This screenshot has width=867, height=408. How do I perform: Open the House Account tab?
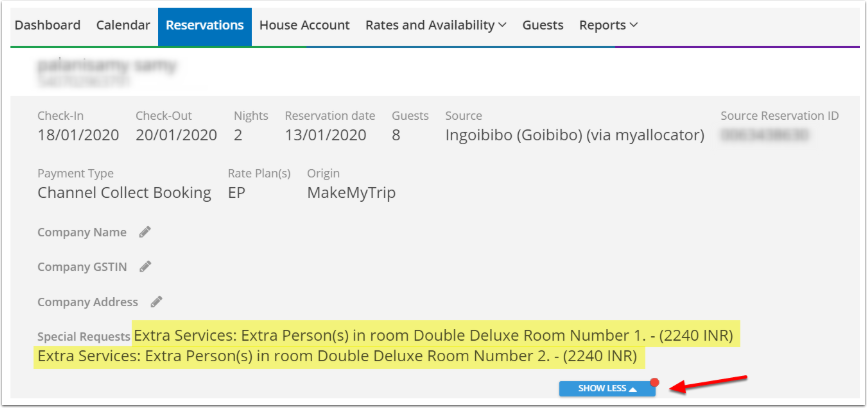click(x=304, y=25)
